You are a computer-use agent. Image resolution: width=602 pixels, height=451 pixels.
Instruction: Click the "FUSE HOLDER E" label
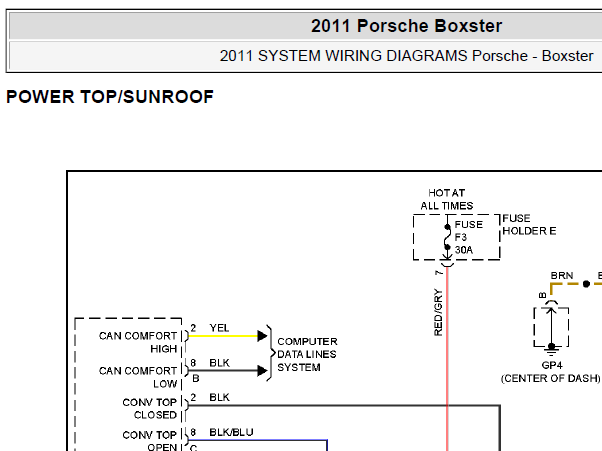(x=529, y=225)
